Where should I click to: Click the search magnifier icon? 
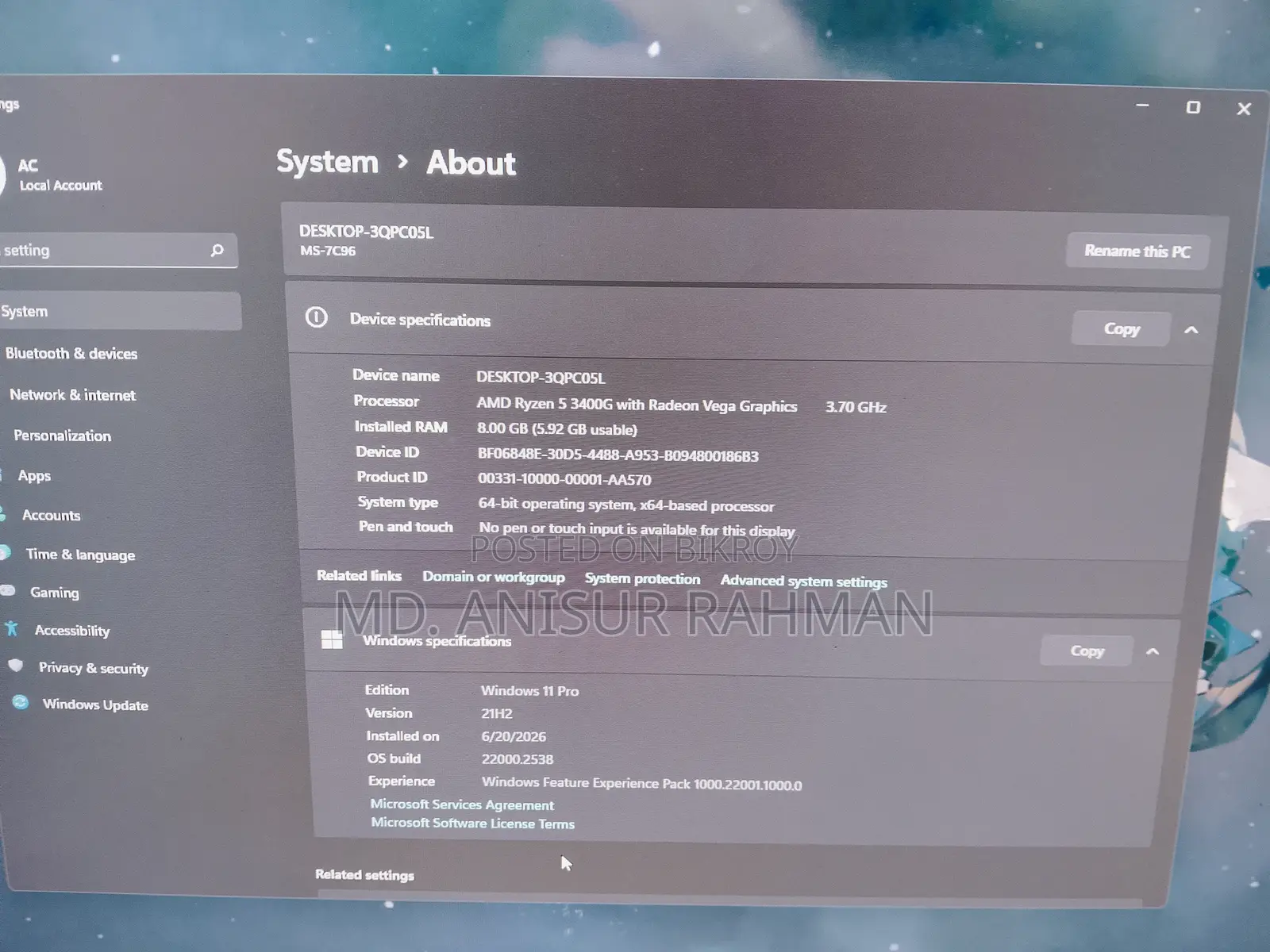(x=217, y=251)
